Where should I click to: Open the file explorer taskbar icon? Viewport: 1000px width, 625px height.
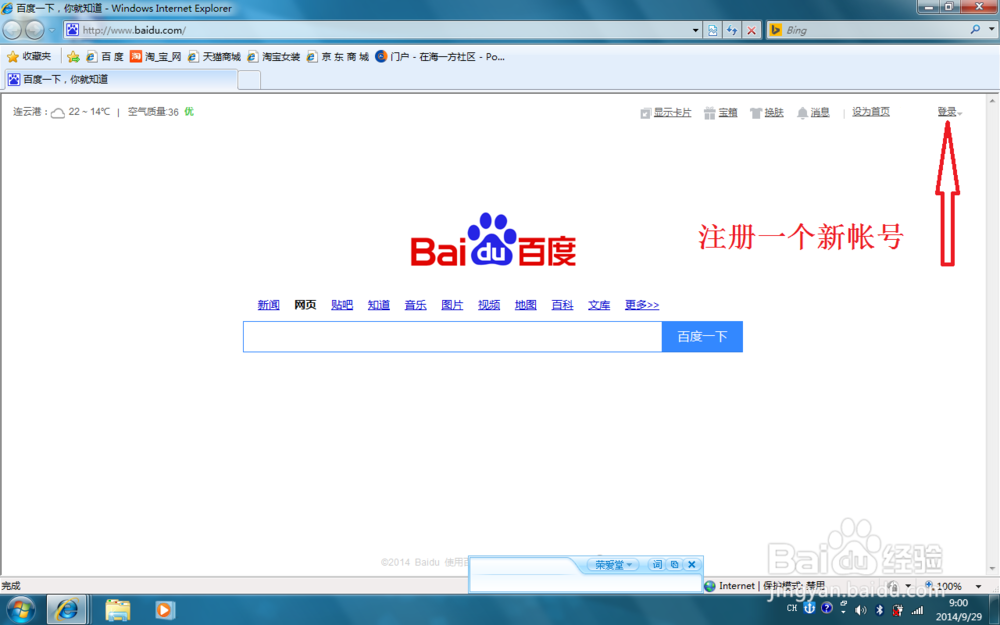click(x=117, y=610)
